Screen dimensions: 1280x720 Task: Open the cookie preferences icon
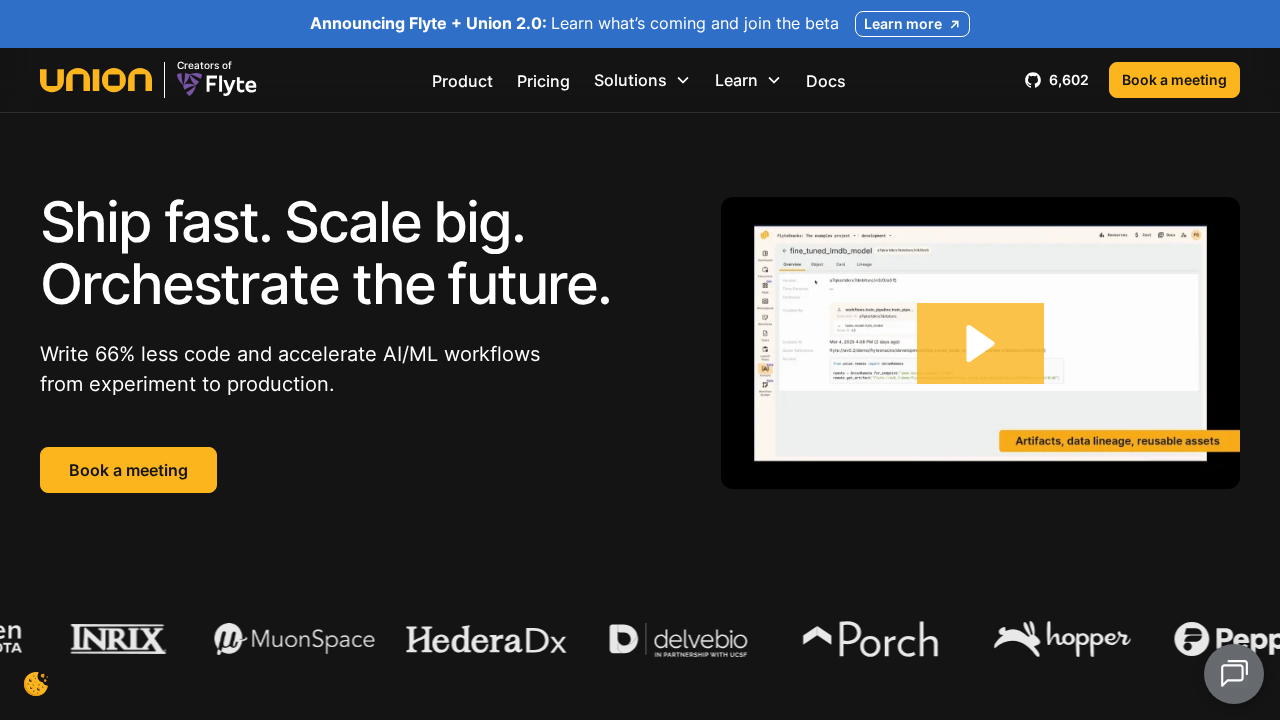click(x=36, y=684)
